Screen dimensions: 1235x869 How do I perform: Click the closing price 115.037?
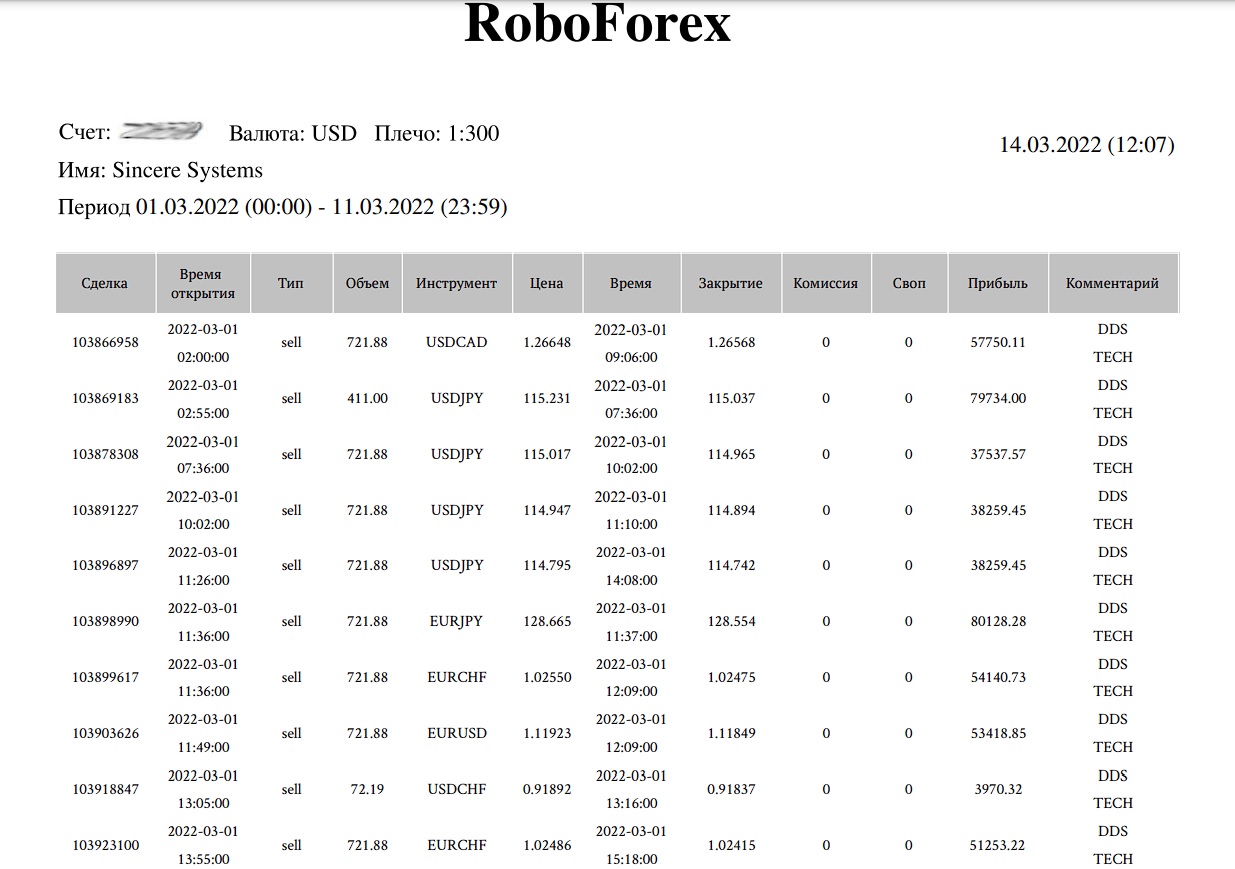(730, 399)
